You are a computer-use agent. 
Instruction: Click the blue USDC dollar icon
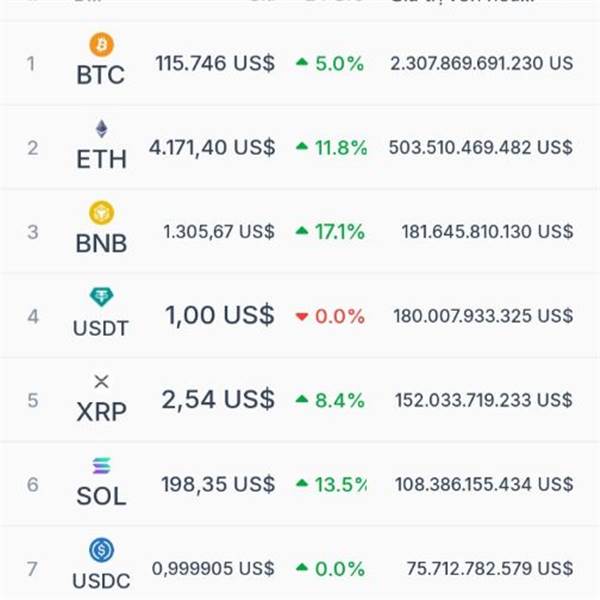[101, 550]
